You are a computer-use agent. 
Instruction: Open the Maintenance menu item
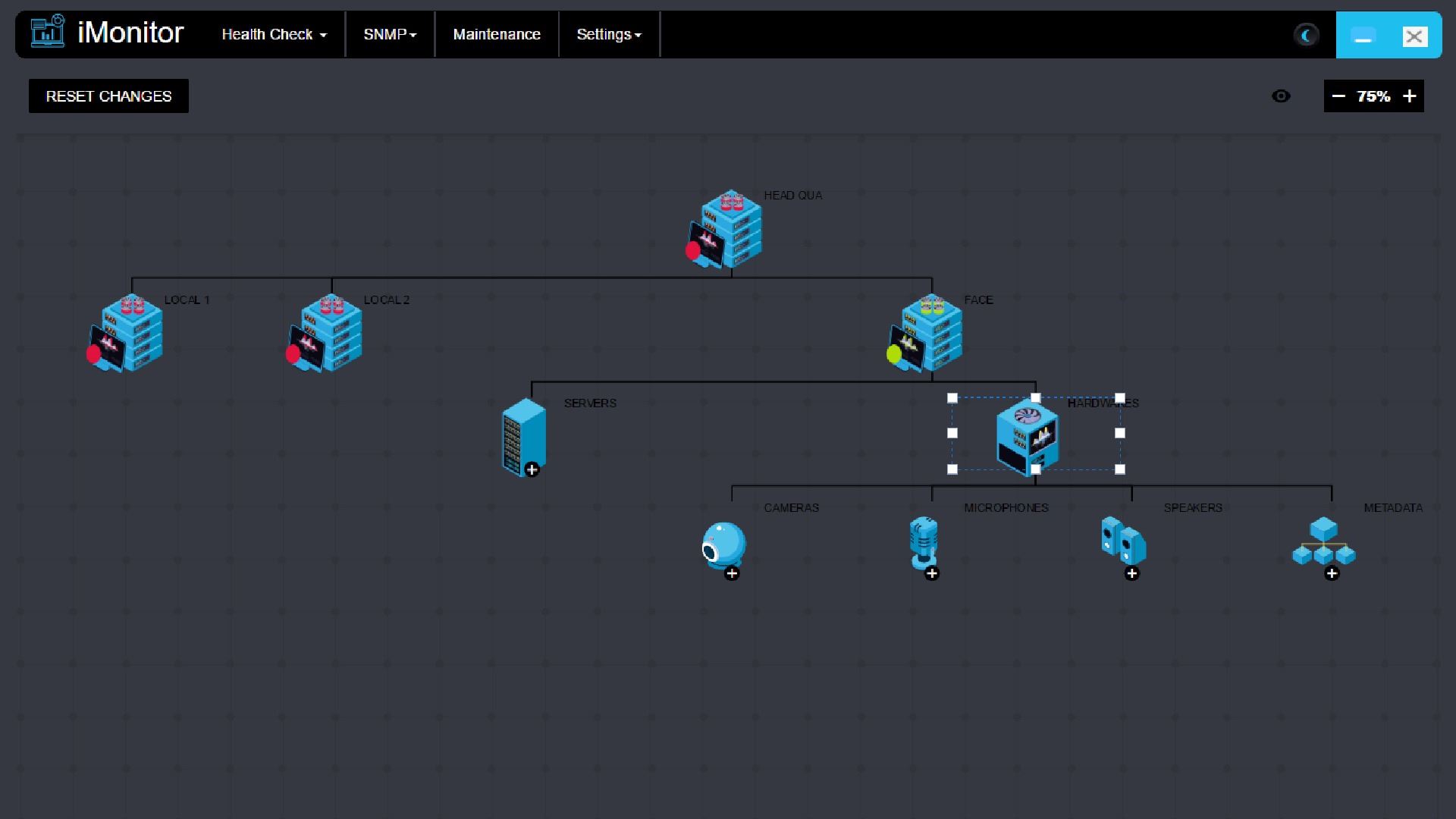497,34
